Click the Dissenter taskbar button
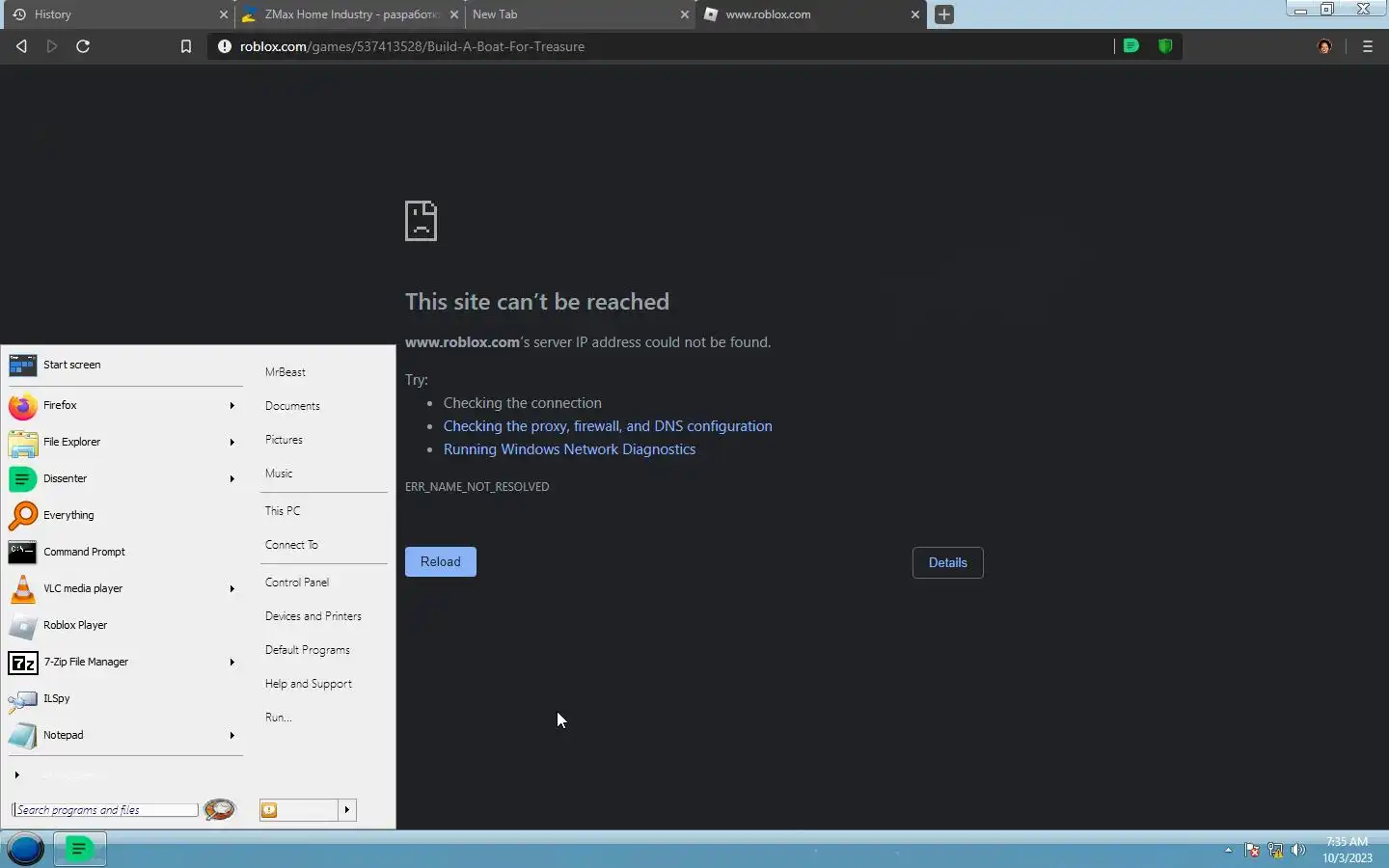 coord(79,849)
